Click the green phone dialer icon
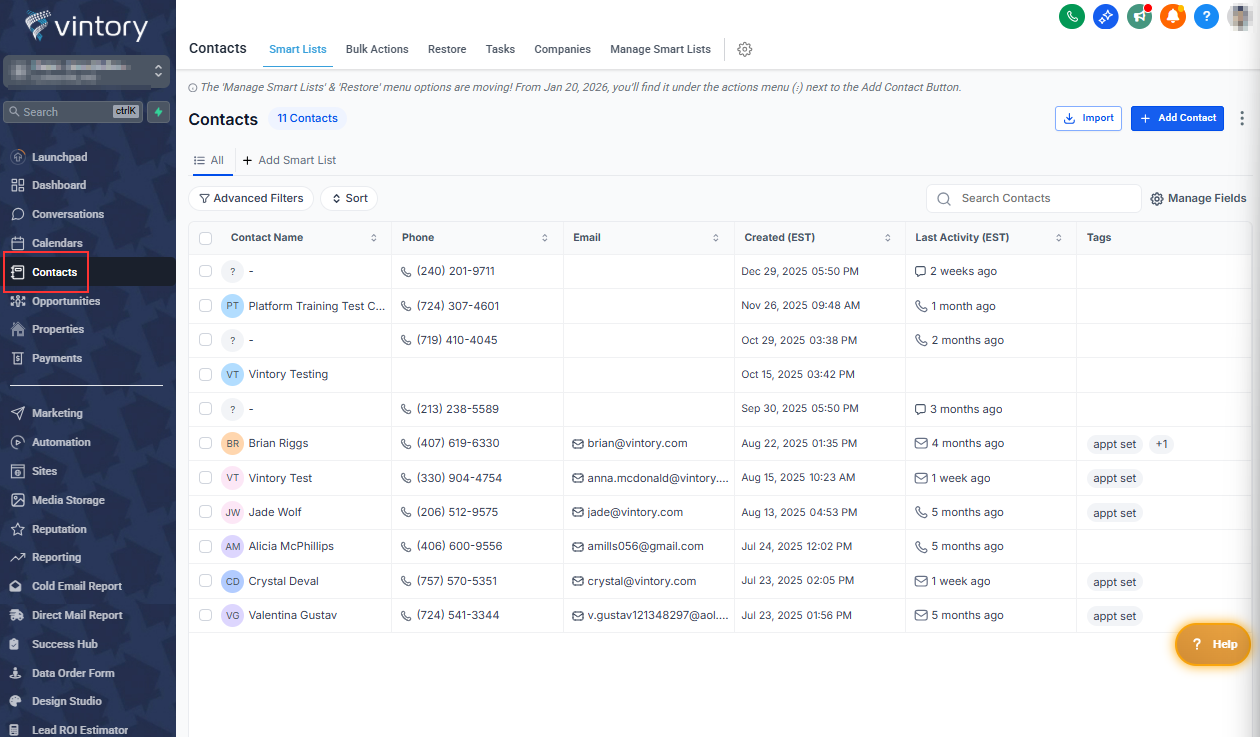This screenshot has height=737, width=1260. [1072, 16]
